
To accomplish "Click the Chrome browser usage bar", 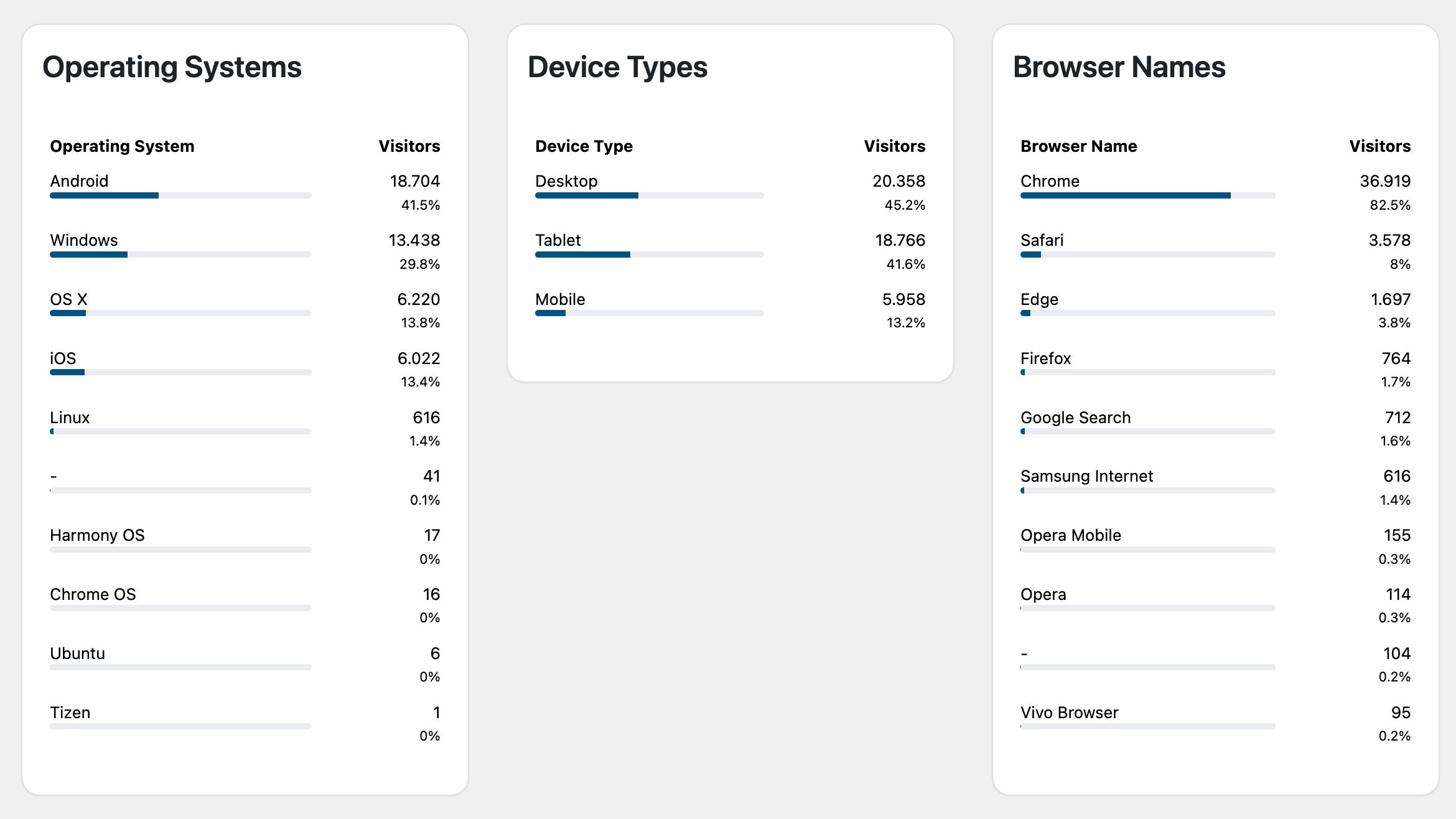I will point(1147,195).
